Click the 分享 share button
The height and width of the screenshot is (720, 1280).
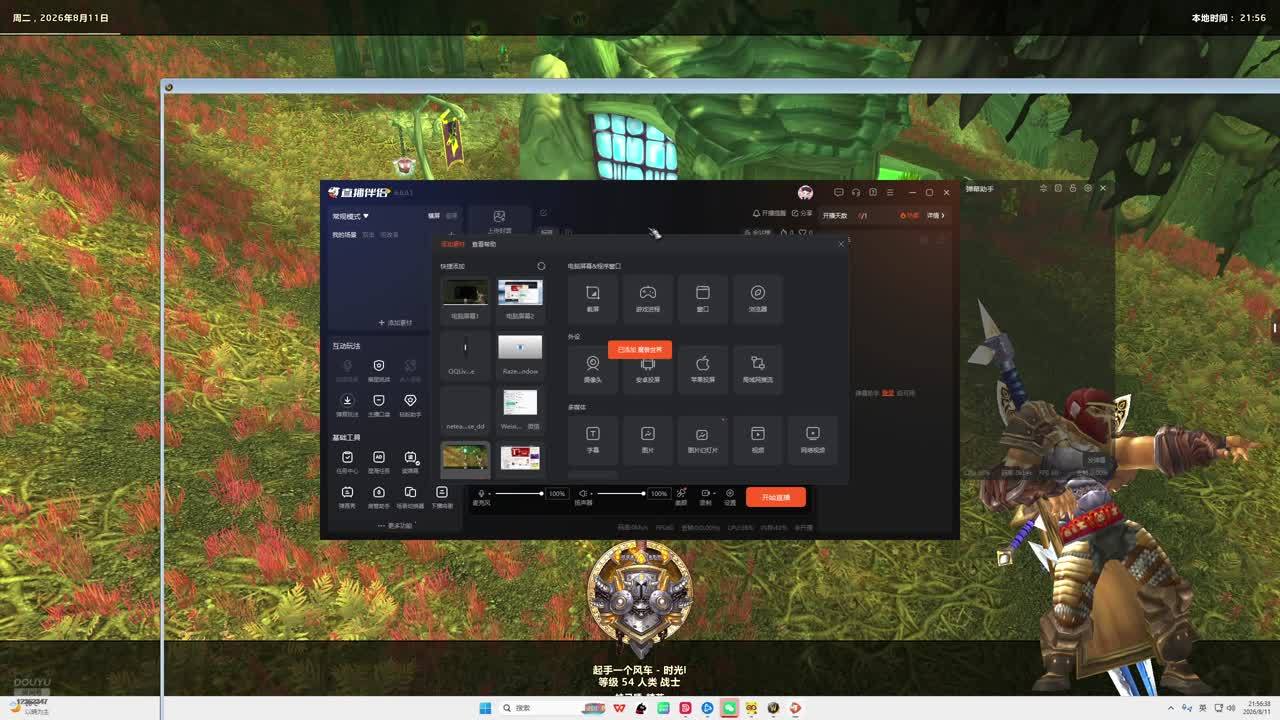click(802, 213)
